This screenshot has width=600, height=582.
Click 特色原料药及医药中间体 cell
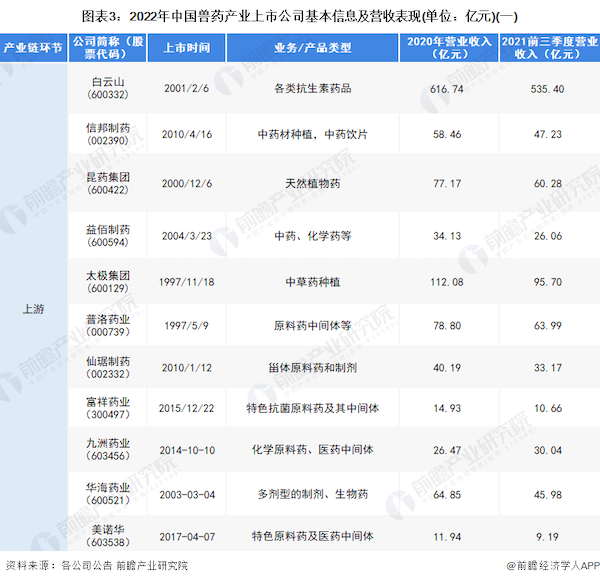click(x=313, y=536)
